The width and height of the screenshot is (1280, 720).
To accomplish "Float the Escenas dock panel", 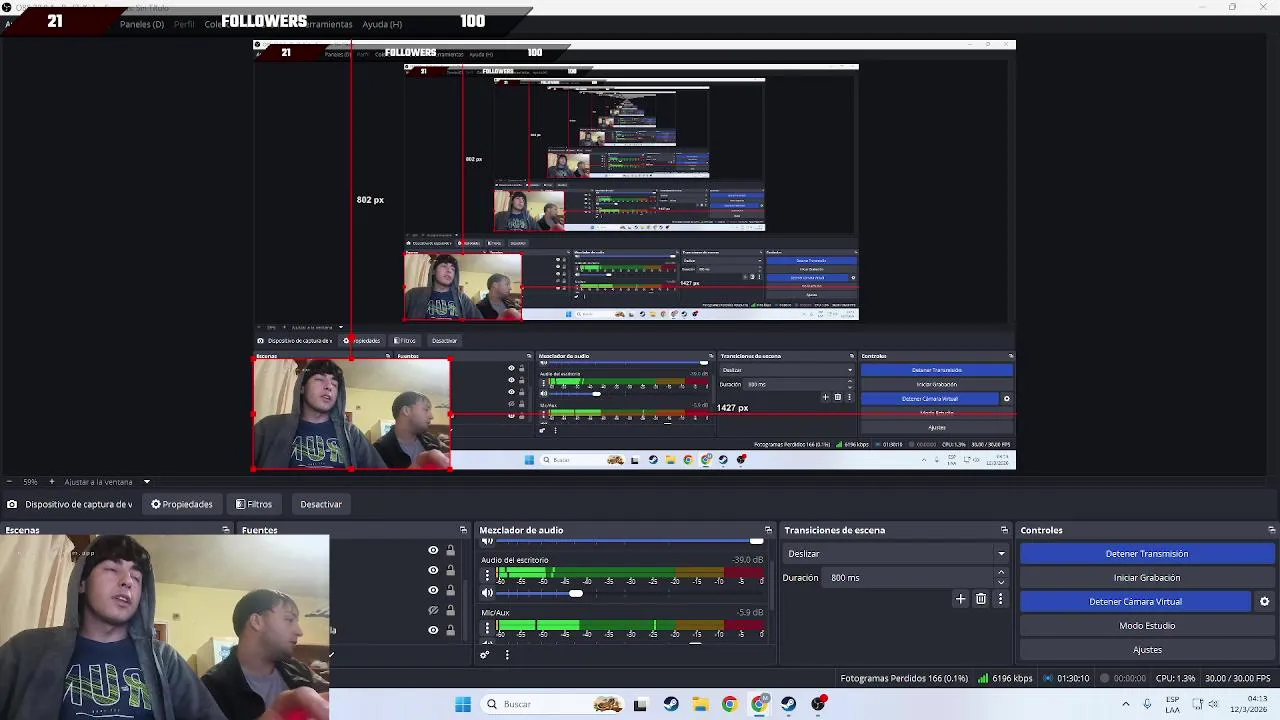I will [x=226, y=530].
